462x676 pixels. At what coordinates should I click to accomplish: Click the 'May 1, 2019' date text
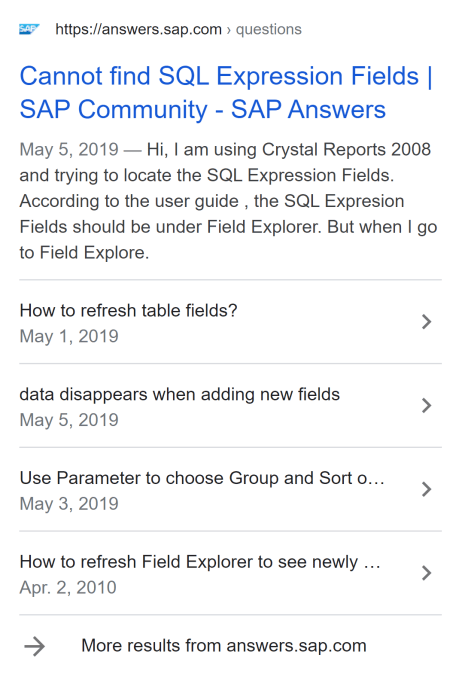click(x=69, y=336)
